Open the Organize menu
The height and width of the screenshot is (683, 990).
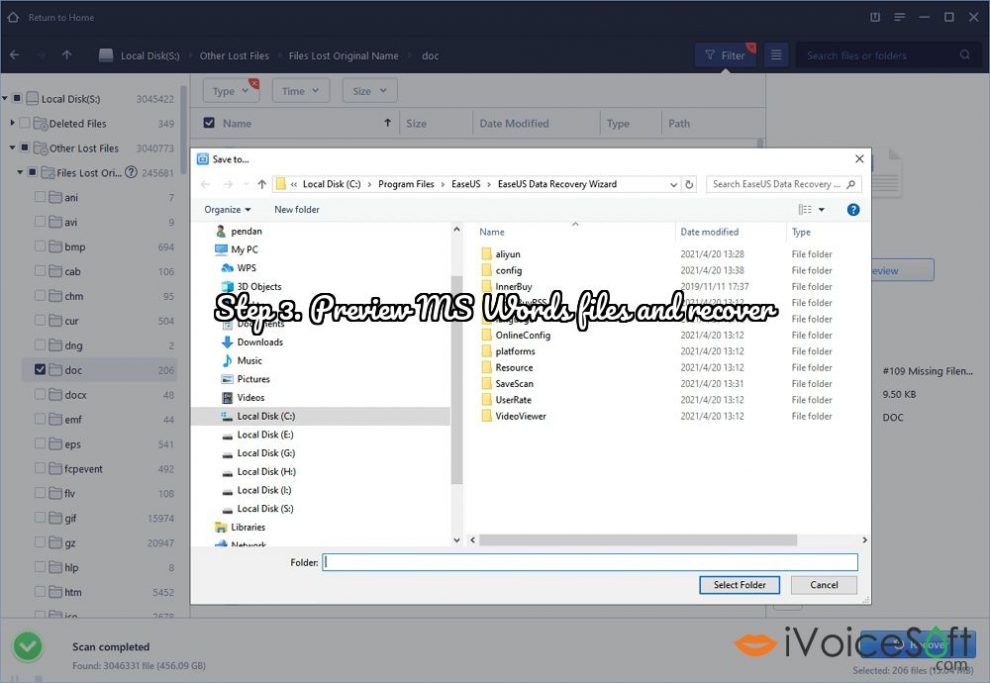tap(227, 210)
